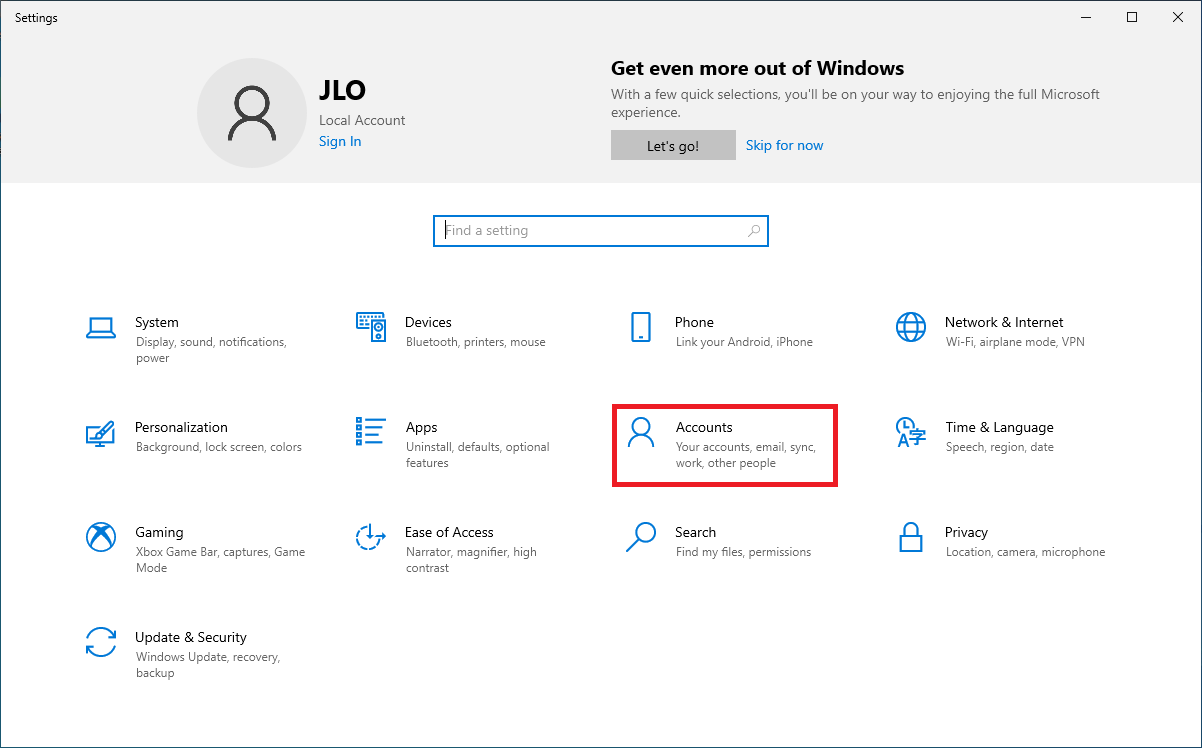1202x748 pixels.
Task: Click the Search category magnifier icon
Action: tap(641, 537)
